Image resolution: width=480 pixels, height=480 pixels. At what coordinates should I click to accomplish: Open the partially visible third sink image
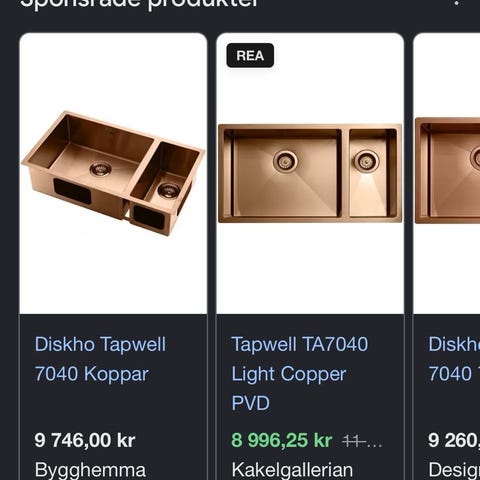click(447, 173)
